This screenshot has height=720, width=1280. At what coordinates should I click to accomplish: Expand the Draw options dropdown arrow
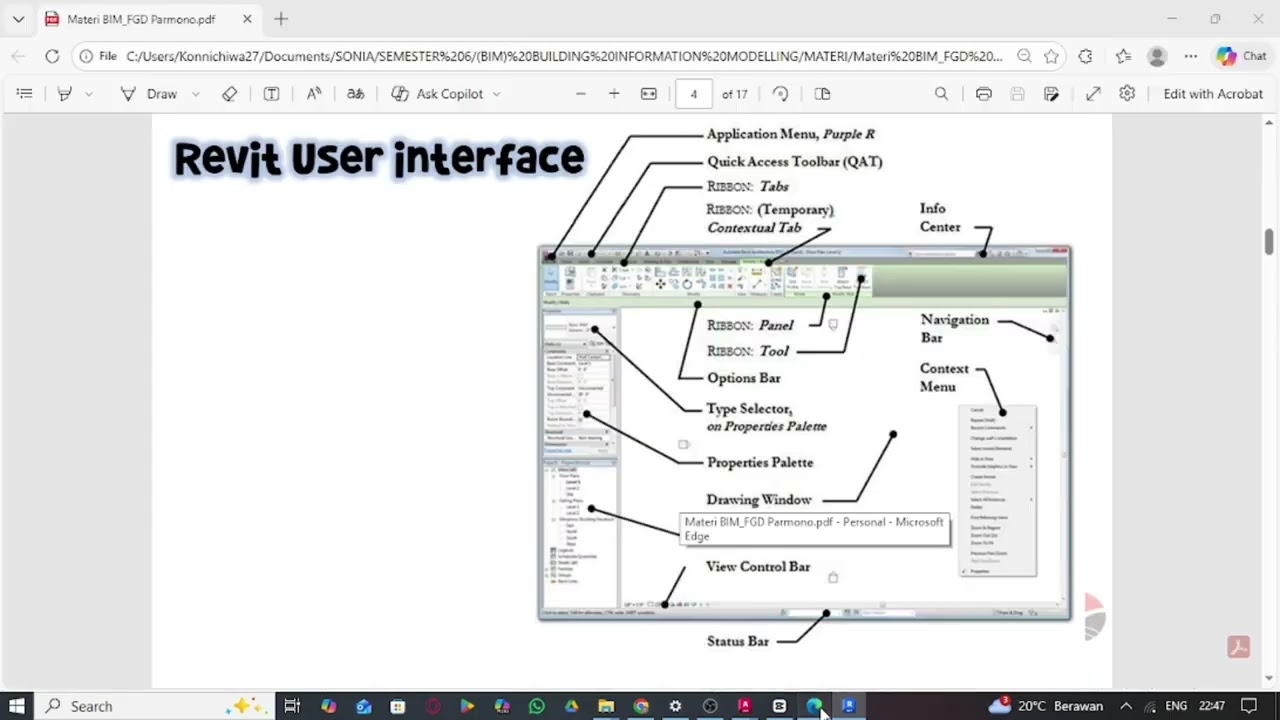[x=195, y=94]
